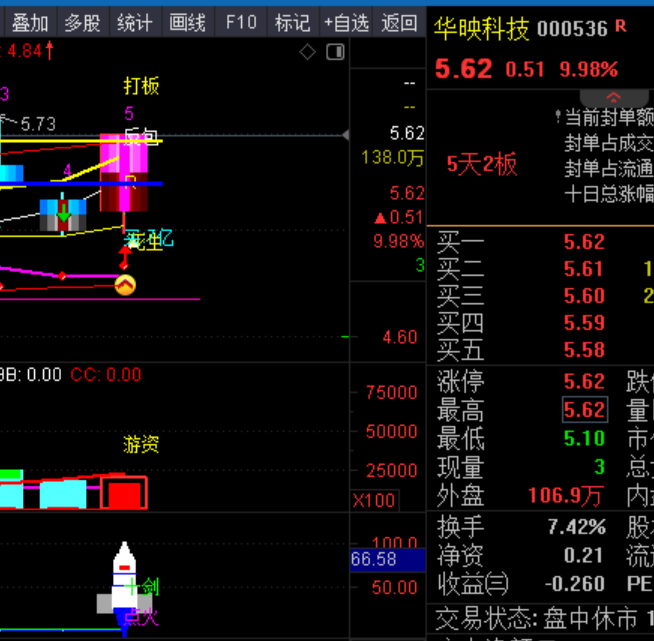The width and height of the screenshot is (654, 641).
Task: Click the 返回 back button
Action: 399,23
